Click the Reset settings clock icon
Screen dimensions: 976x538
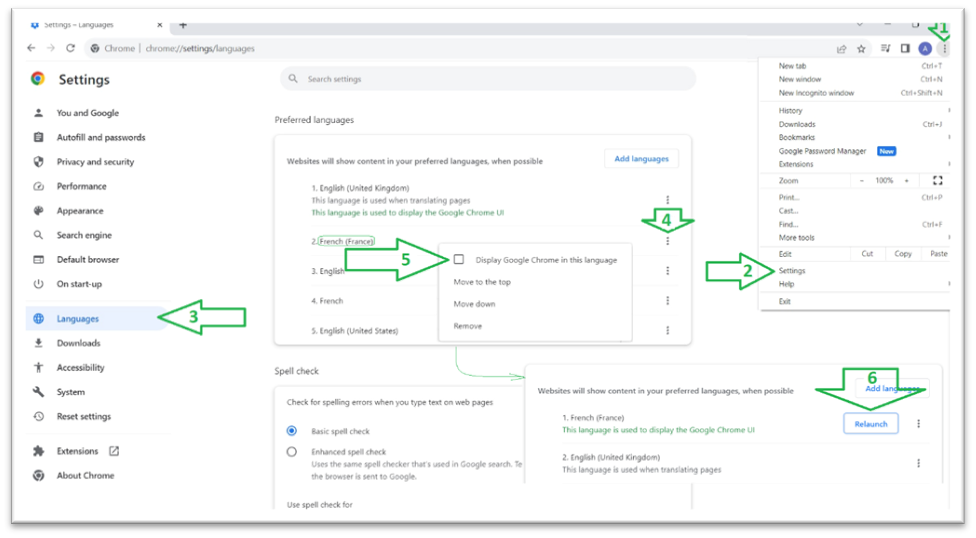39,416
